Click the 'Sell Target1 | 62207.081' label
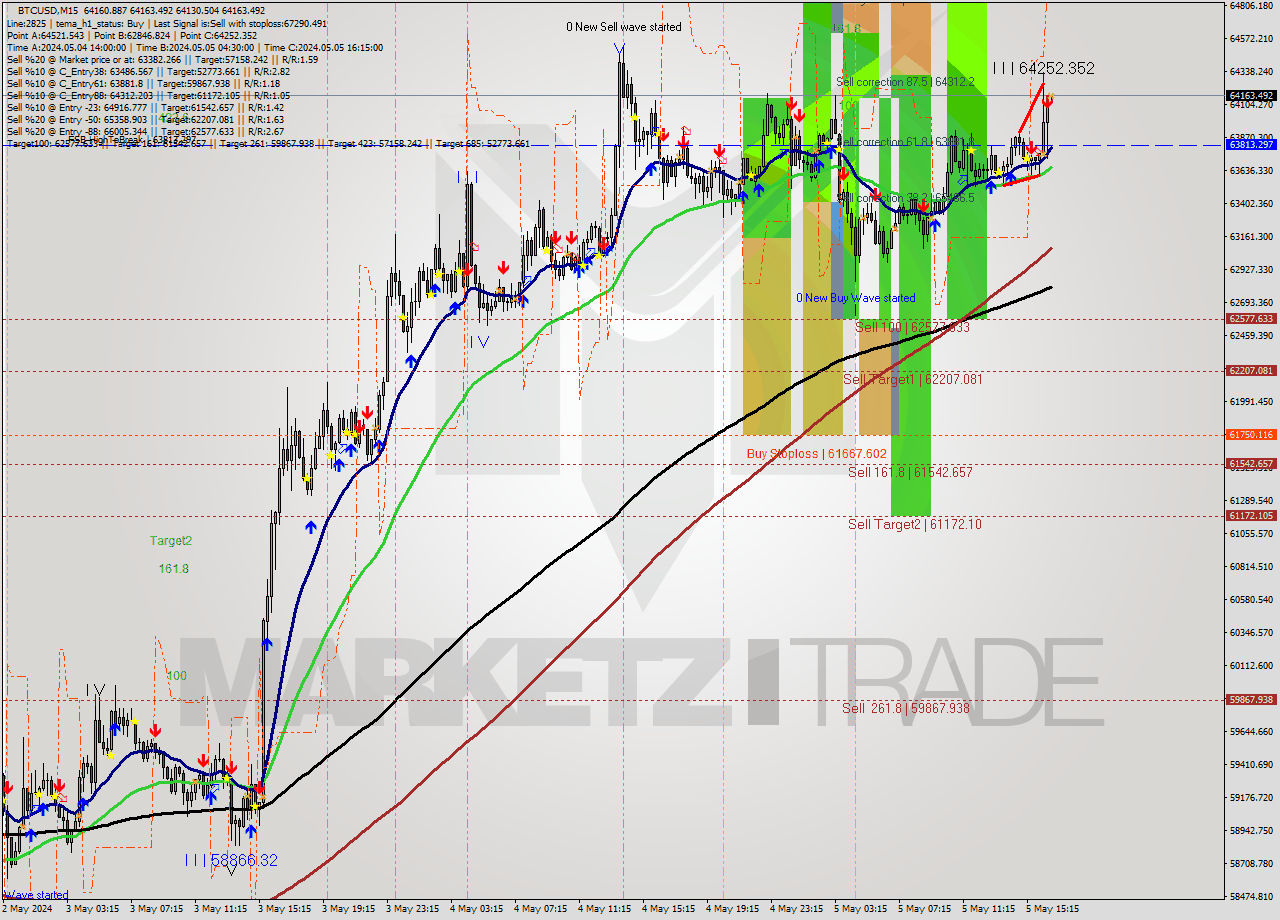This screenshot has height=920, width=1280. 913,379
